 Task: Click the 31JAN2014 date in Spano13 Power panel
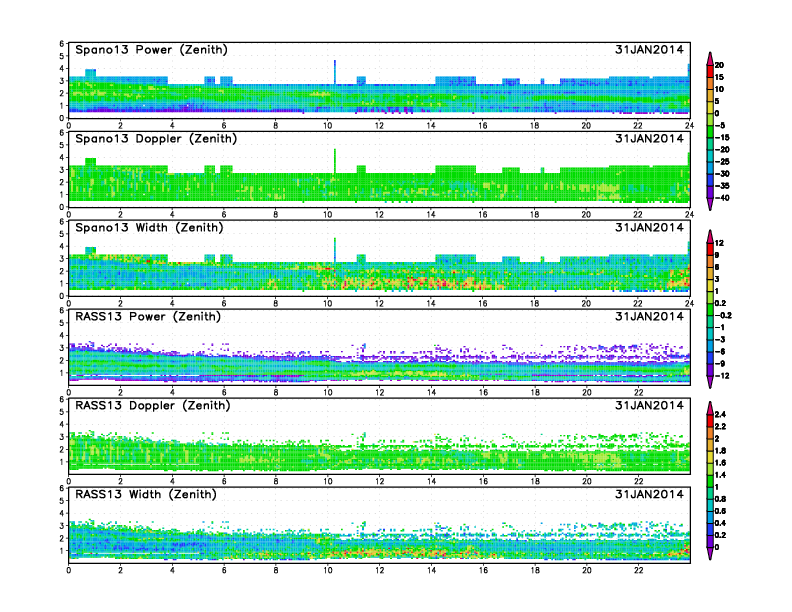[x=649, y=49]
